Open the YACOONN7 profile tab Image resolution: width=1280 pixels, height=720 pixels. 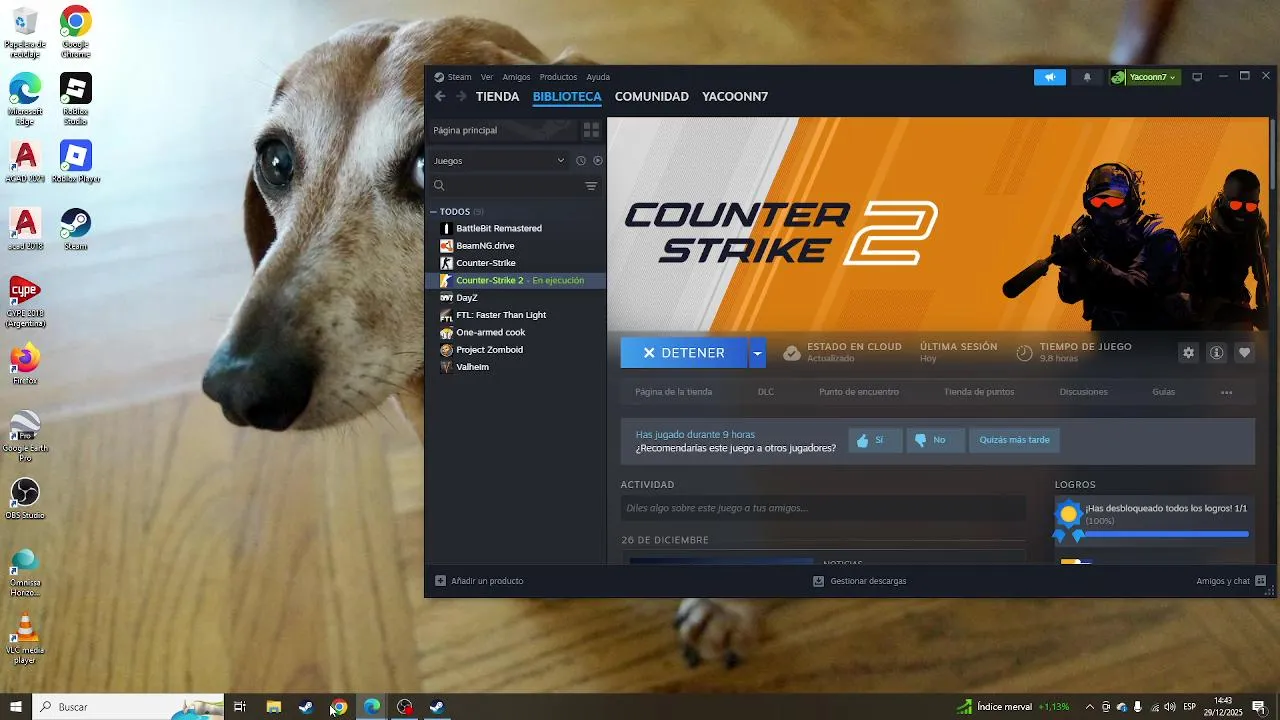point(735,97)
